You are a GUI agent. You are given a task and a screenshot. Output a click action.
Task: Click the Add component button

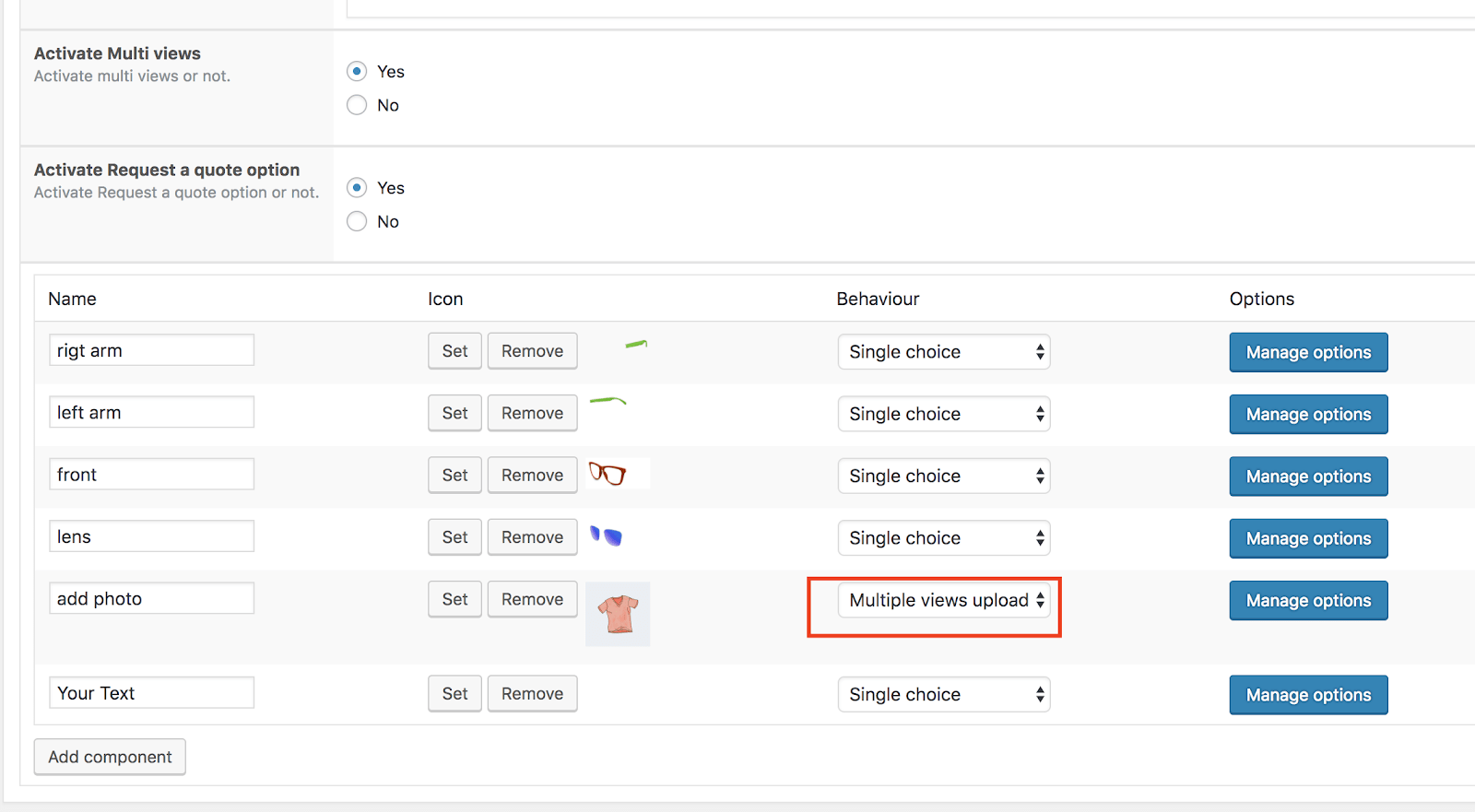coord(110,757)
